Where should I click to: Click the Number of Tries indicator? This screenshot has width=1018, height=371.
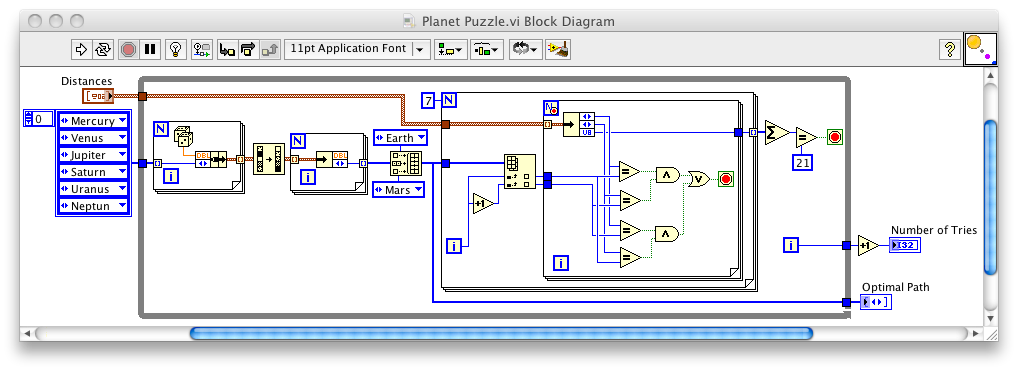905,245
